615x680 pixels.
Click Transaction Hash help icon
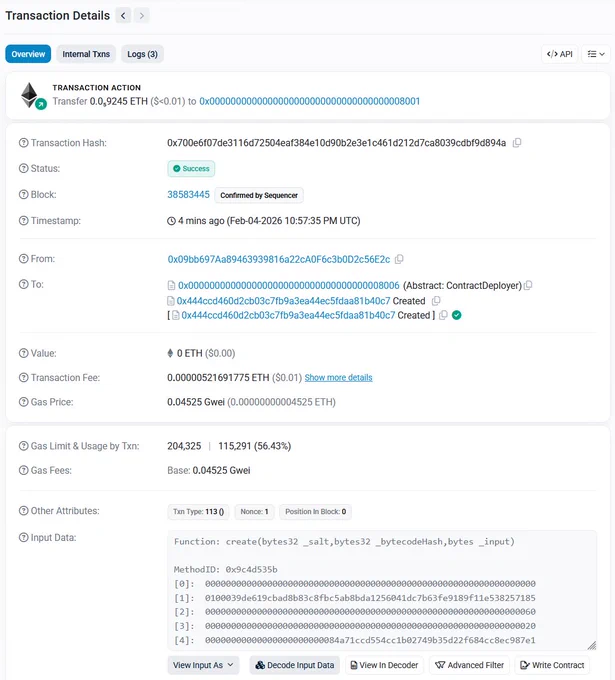23,143
